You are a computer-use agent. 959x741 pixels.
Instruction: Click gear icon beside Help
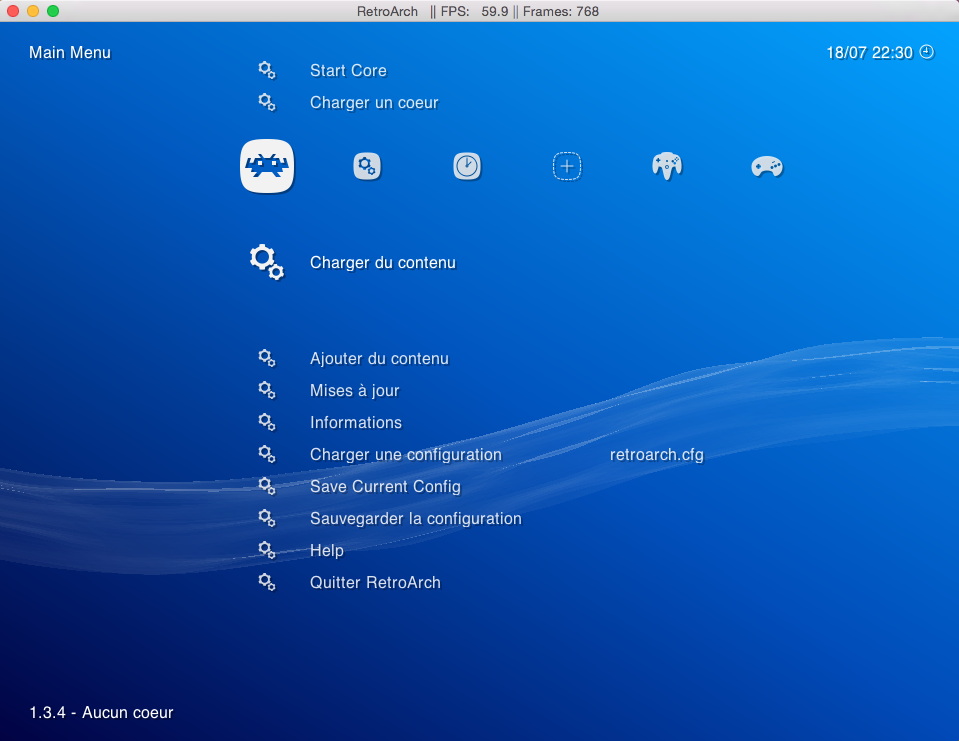point(267,550)
